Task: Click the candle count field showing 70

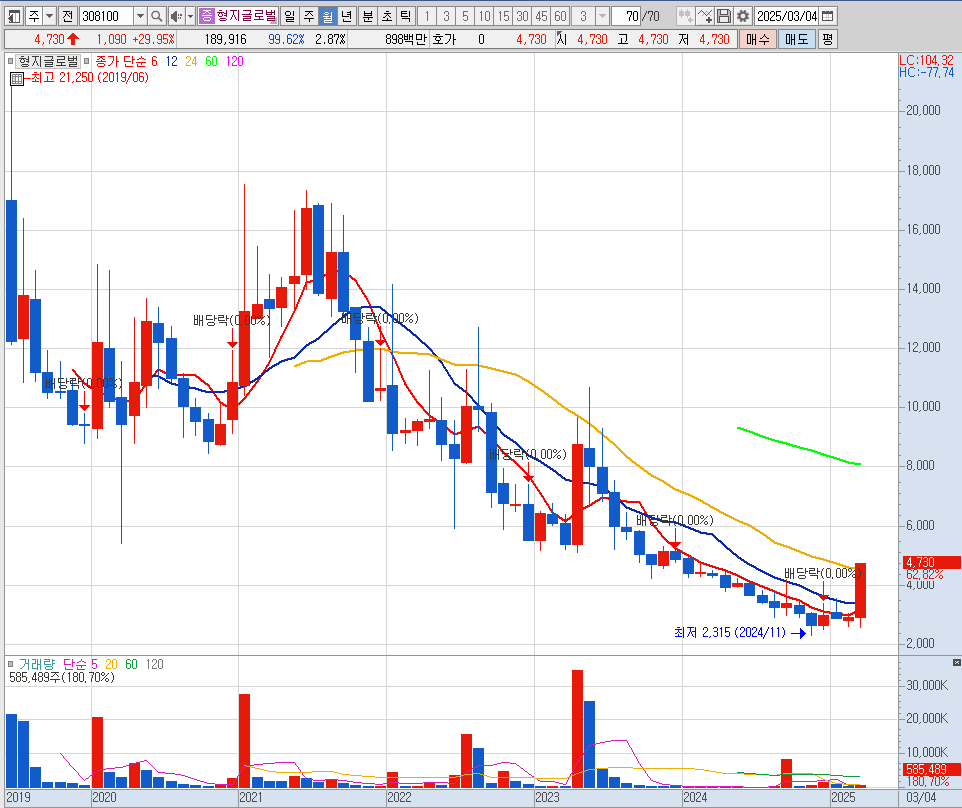Action: 626,16
